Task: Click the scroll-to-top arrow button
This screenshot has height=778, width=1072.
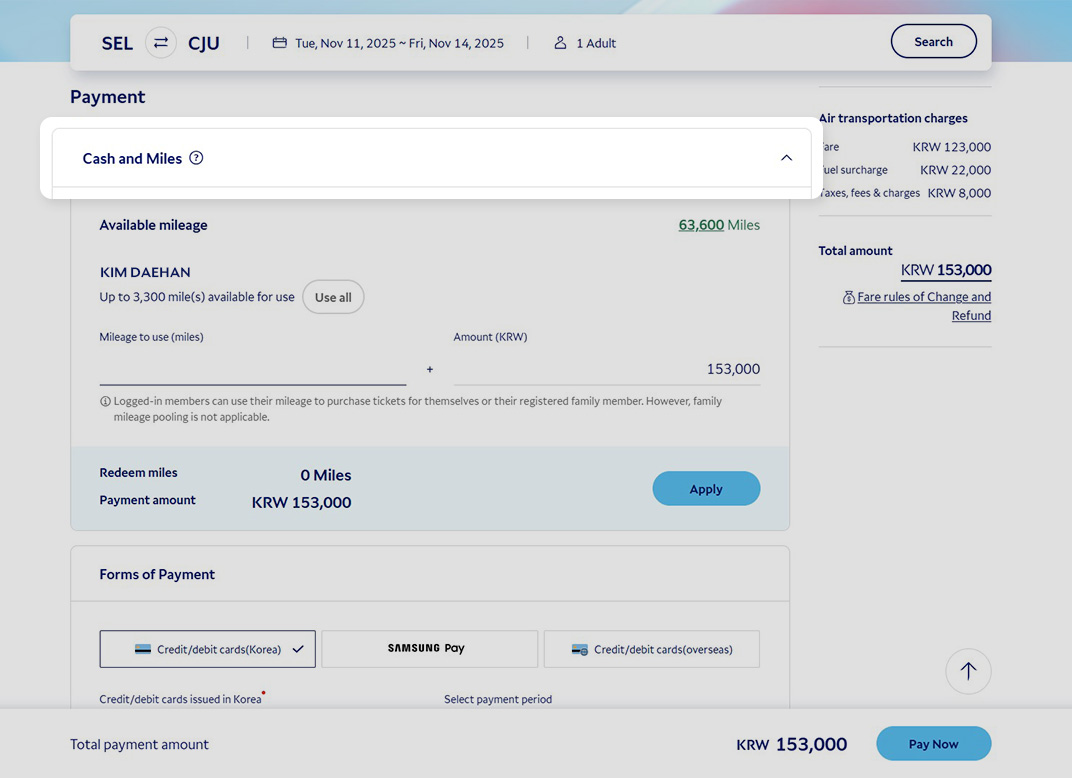Action: coord(967,672)
